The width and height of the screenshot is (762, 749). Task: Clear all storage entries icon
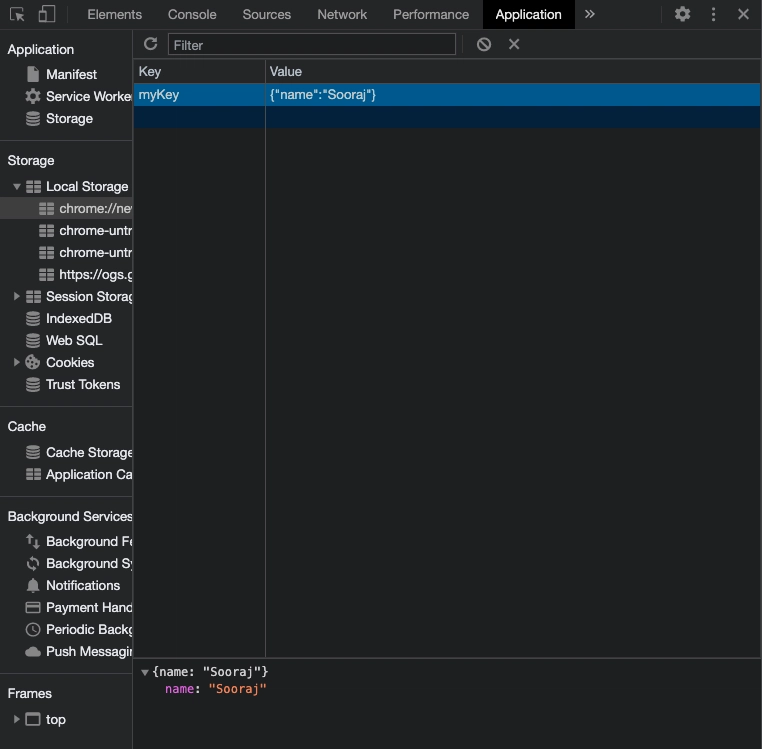click(x=484, y=45)
